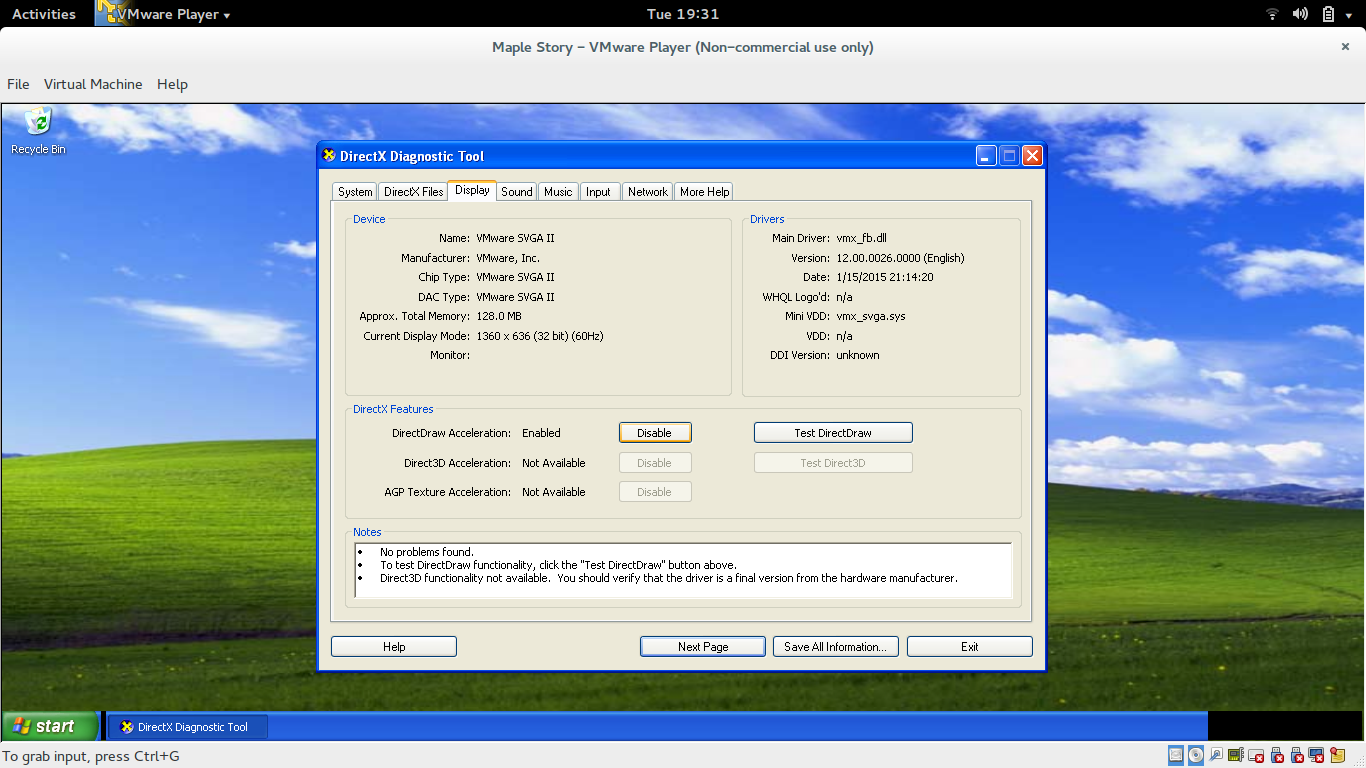Click the greyed Test Direct3D button
1366x768 pixels.
[x=833, y=463]
